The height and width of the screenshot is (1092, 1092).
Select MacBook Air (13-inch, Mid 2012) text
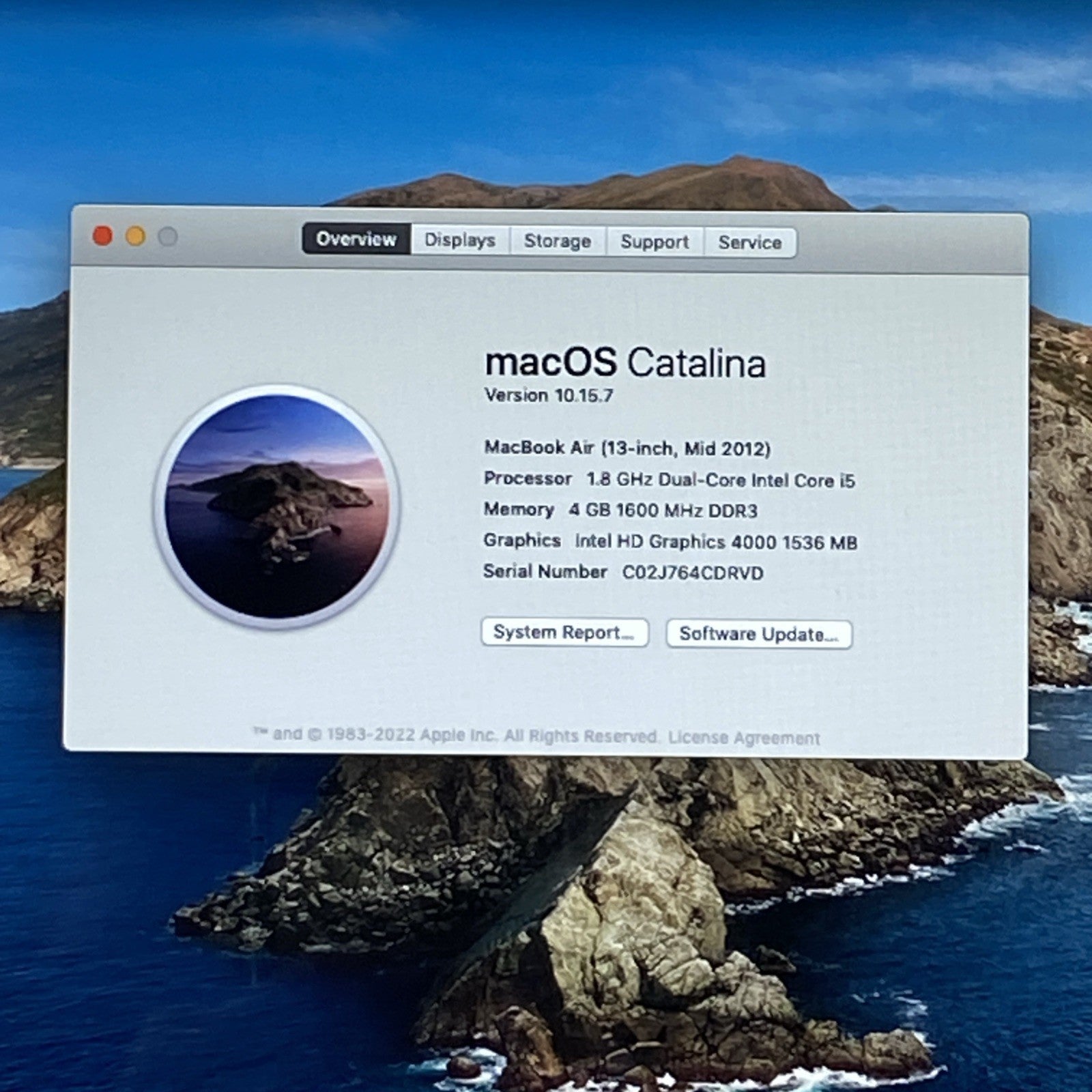pyautogui.click(x=627, y=448)
